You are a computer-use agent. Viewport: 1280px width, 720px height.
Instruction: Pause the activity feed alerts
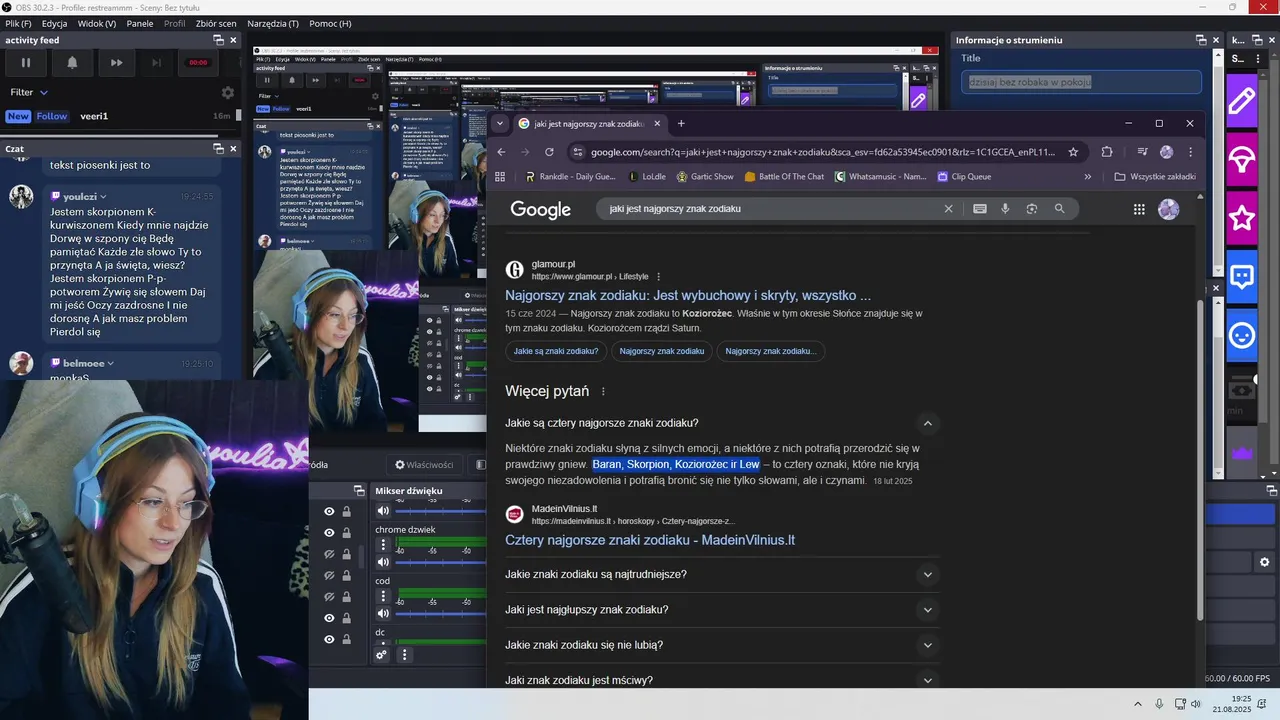click(26, 62)
